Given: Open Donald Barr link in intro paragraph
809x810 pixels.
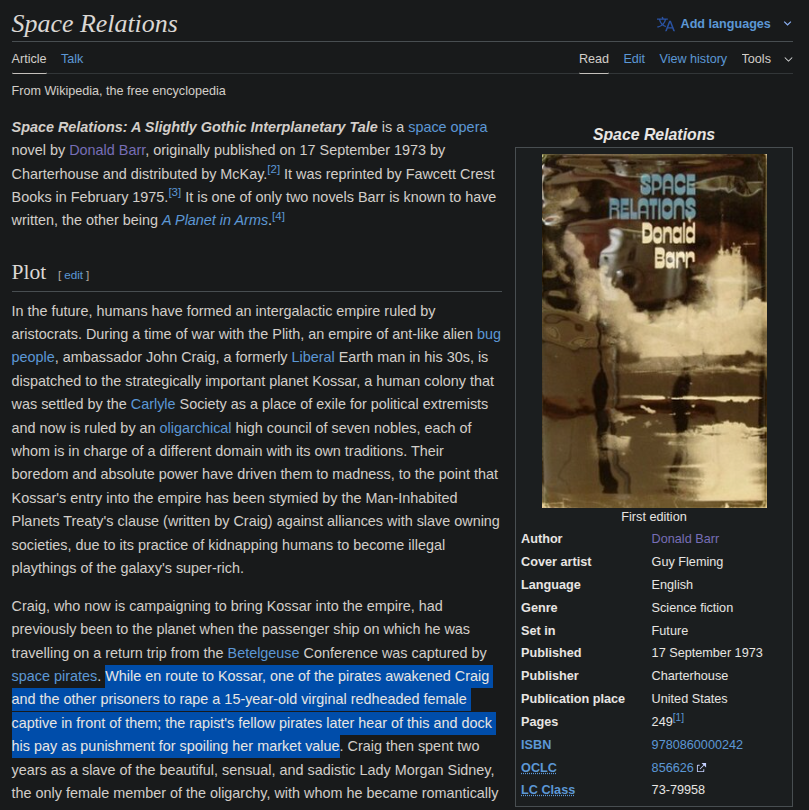Looking at the screenshot, I should [107, 150].
